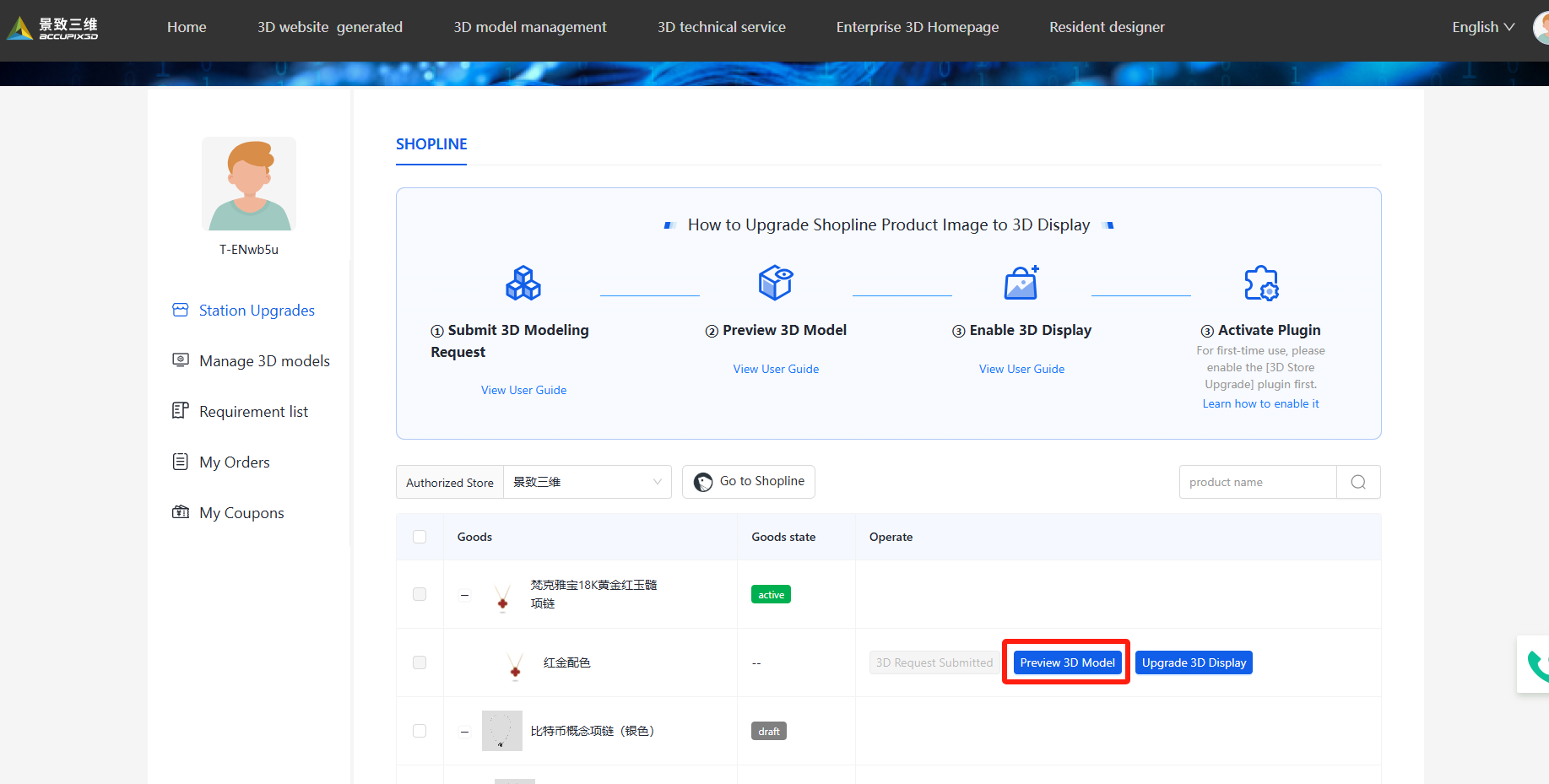Click the Activate Plugin puzzle icon

1261,283
